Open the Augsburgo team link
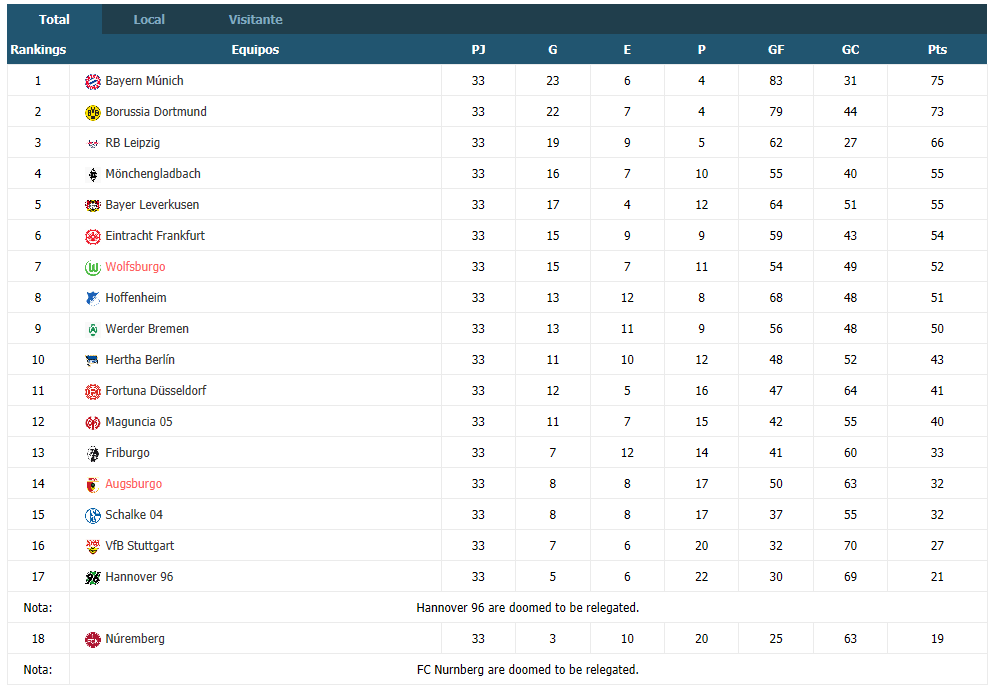The height and width of the screenshot is (685, 995). 133,484
